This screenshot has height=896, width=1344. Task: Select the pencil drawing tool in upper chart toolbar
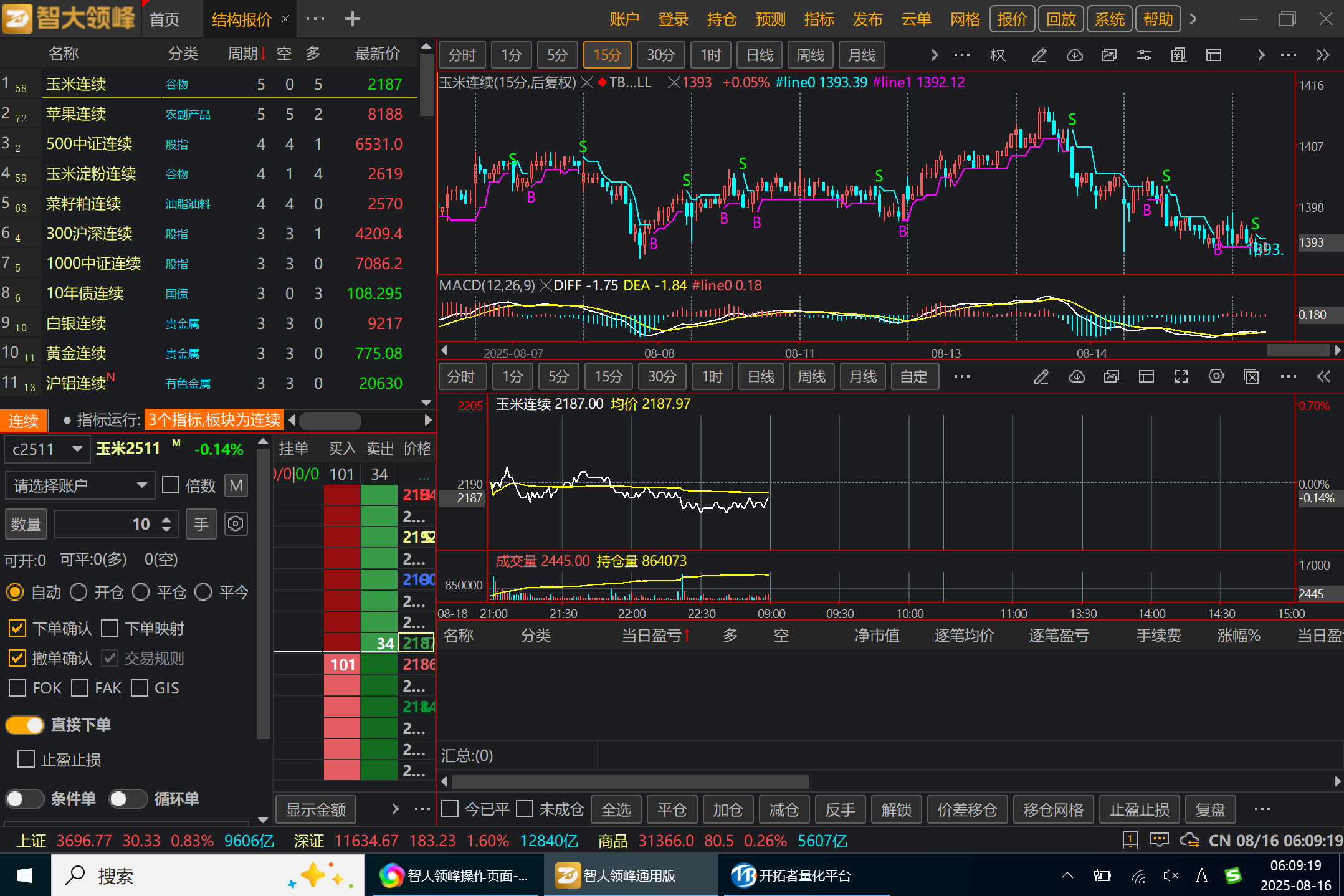point(1039,55)
